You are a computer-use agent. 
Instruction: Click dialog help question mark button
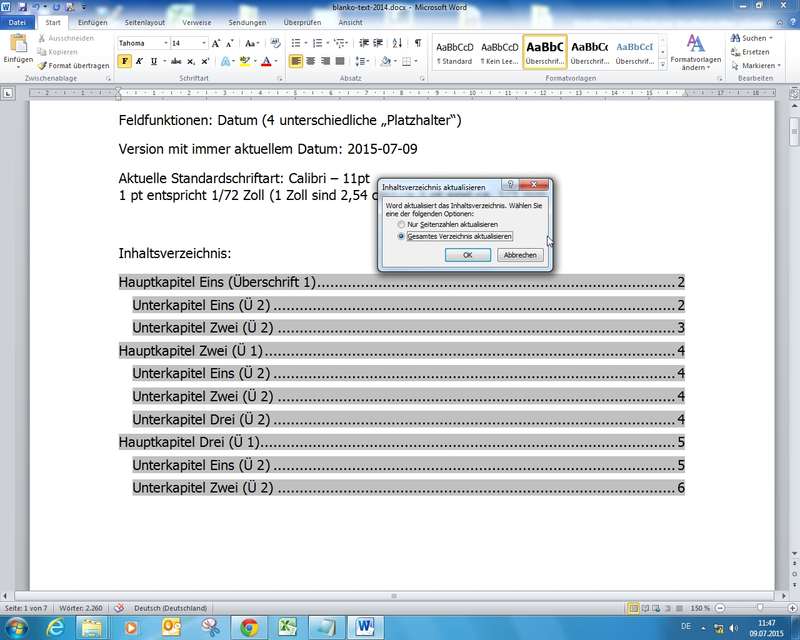pyautogui.click(x=510, y=185)
